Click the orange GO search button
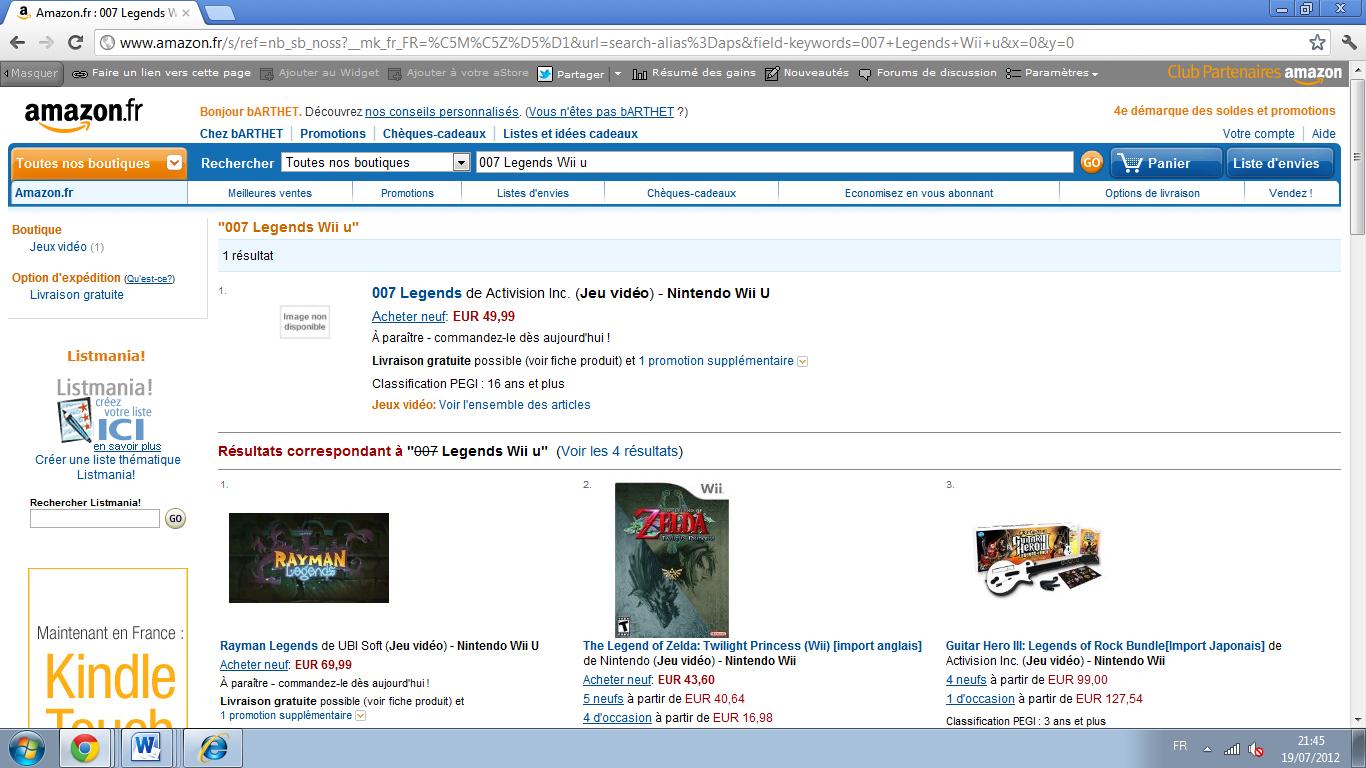 (x=1091, y=163)
